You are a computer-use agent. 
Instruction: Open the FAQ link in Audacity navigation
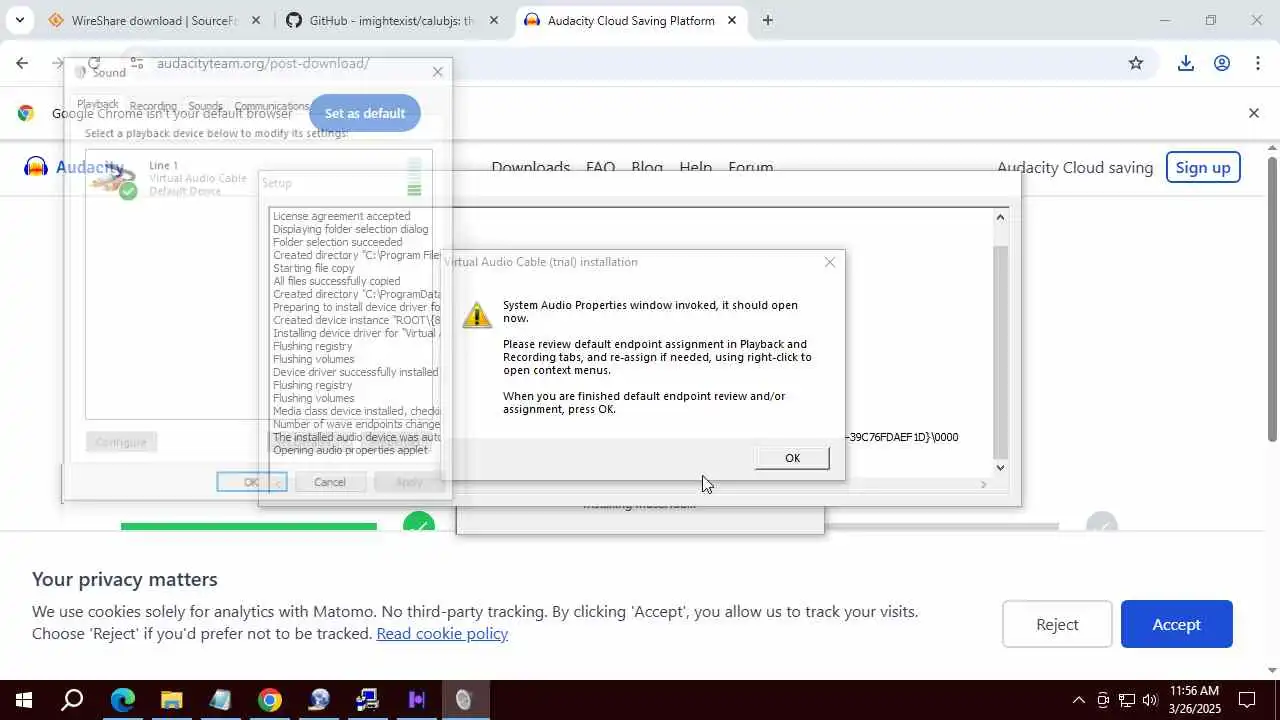point(600,168)
